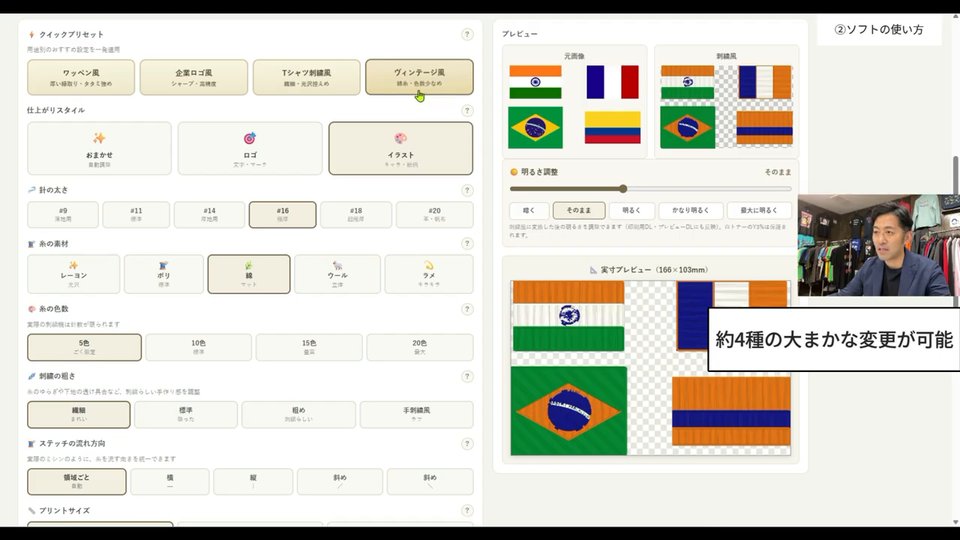This screenshot has width=960, height=540.
Task: Choose 粗め embroidery coarseness
Action: (x=298, y=414)
